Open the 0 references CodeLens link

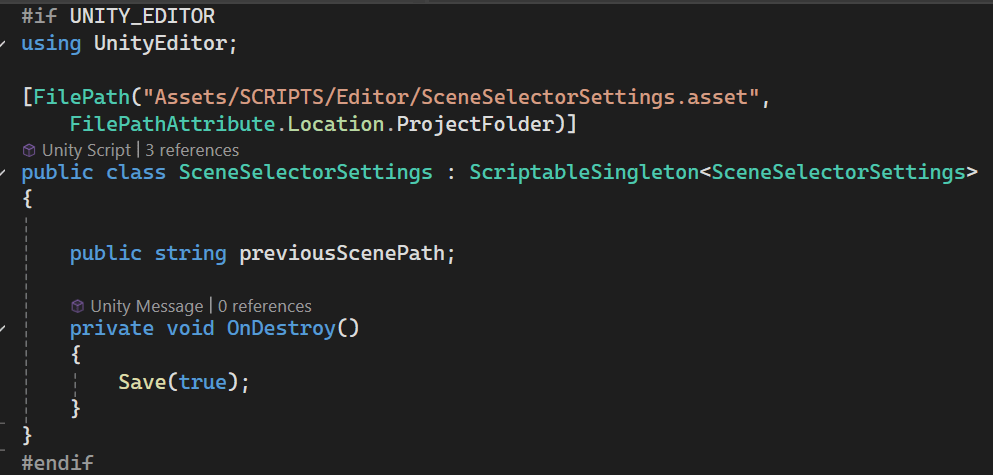(x=265, y=306)
